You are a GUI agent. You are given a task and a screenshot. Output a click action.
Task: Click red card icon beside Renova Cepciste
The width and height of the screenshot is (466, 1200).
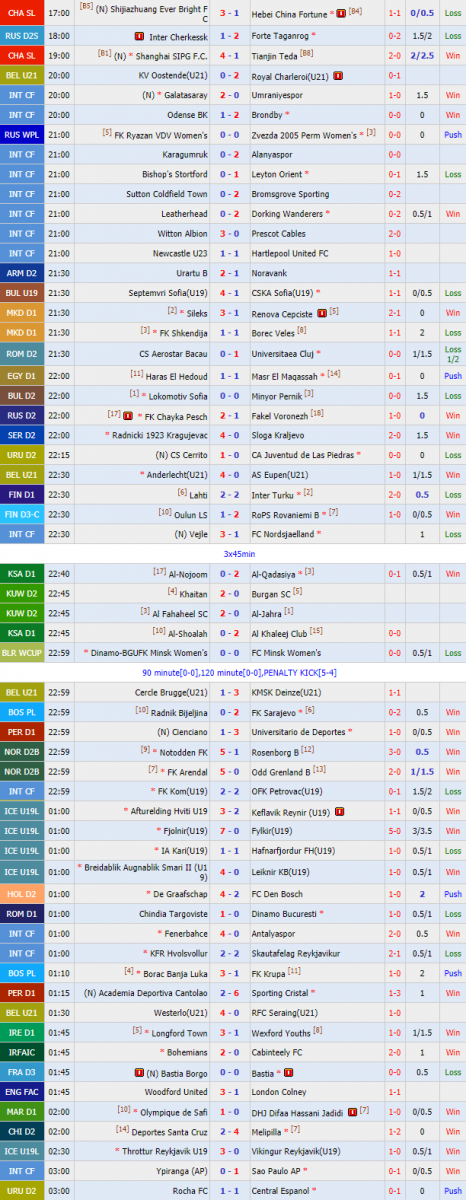coord(322,313)
